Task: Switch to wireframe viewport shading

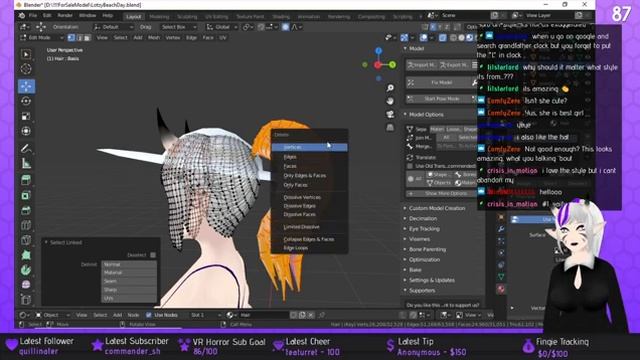Action: click(x=453, y=38)
